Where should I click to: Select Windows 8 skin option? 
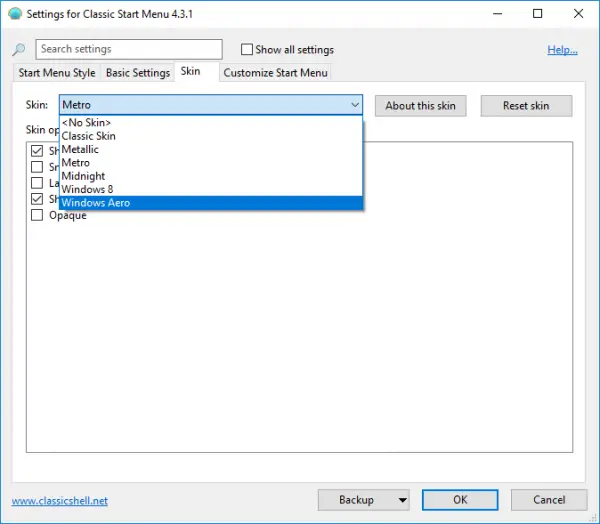(x=211, y=189)
